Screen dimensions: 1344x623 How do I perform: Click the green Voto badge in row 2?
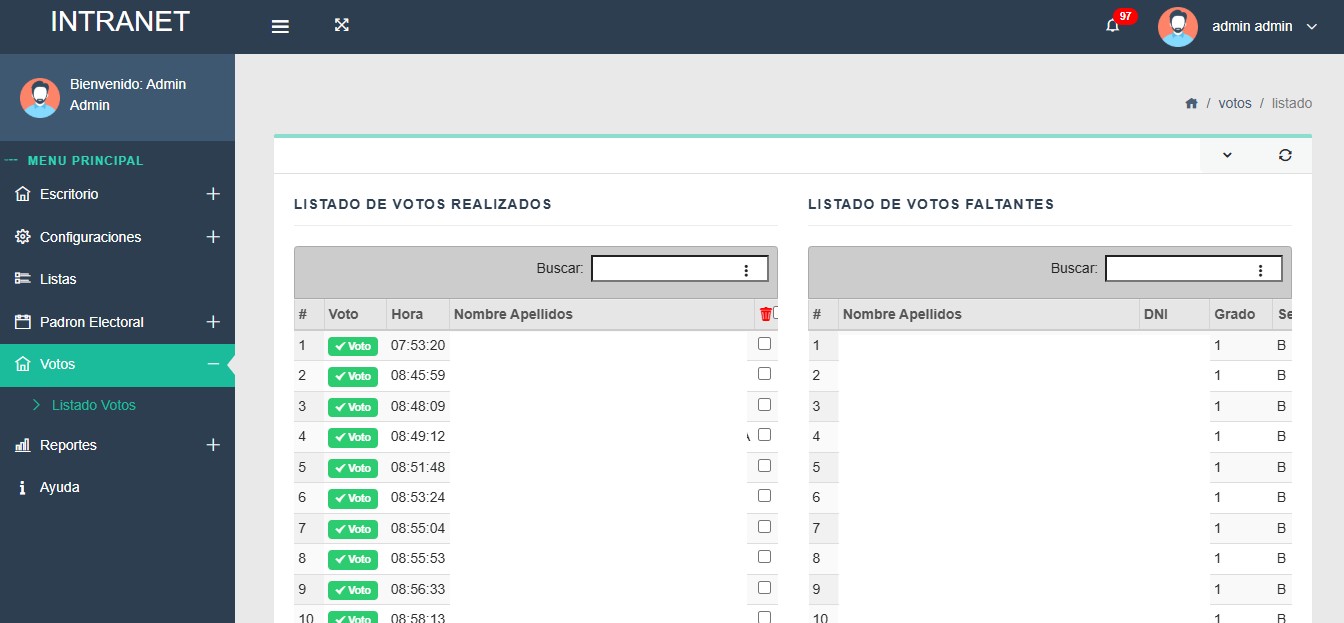(353, 376)
